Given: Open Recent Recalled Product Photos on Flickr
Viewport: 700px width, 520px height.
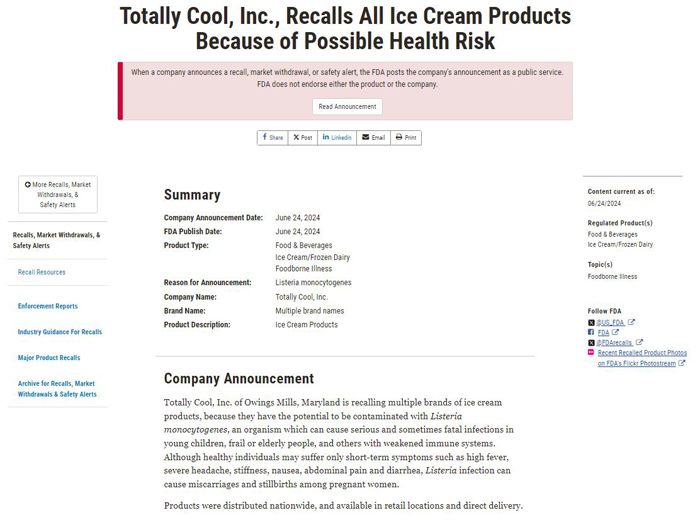Looking at the screenshot, I should click(x=642, y=358).
